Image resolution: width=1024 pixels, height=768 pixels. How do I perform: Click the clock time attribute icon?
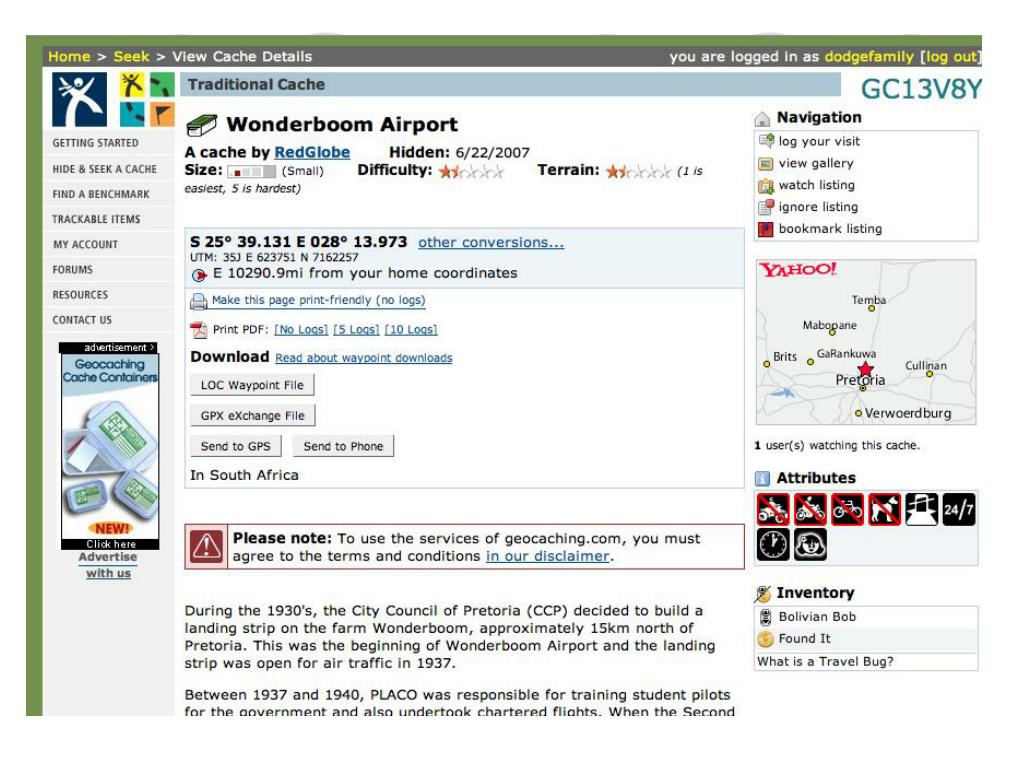[773, 545]
